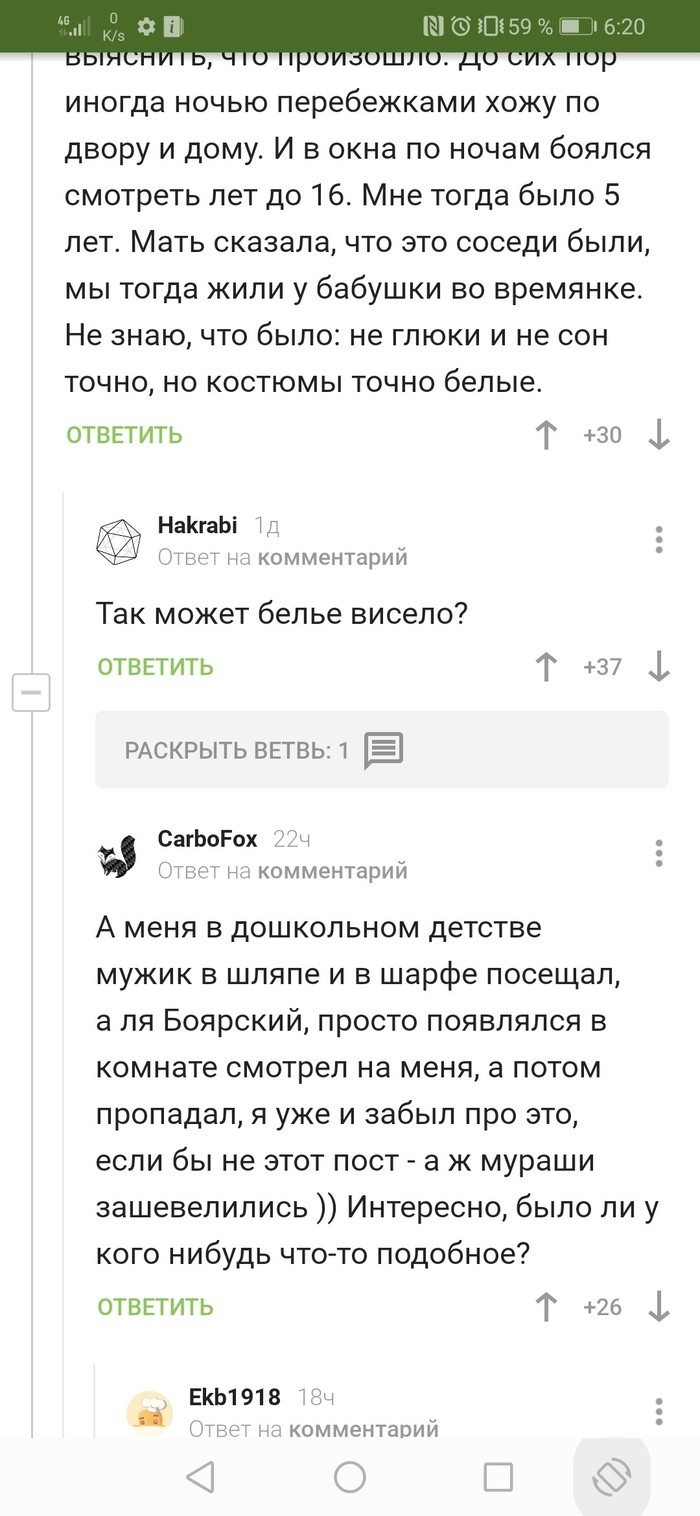
Task: Upvote the top comment with +30 rating
Action: [x=546, y=435]
